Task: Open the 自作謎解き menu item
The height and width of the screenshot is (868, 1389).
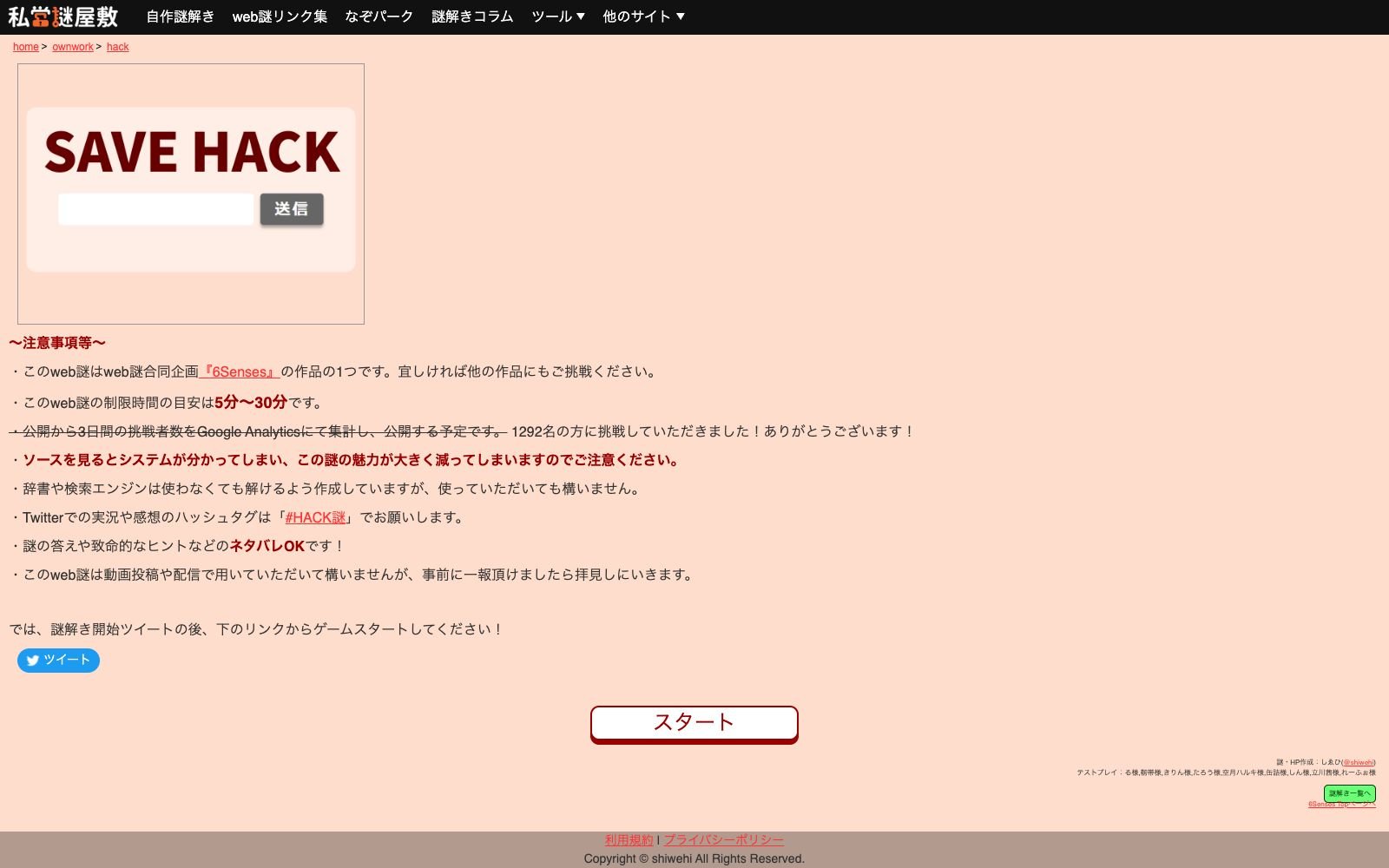Action: [180, 16]
